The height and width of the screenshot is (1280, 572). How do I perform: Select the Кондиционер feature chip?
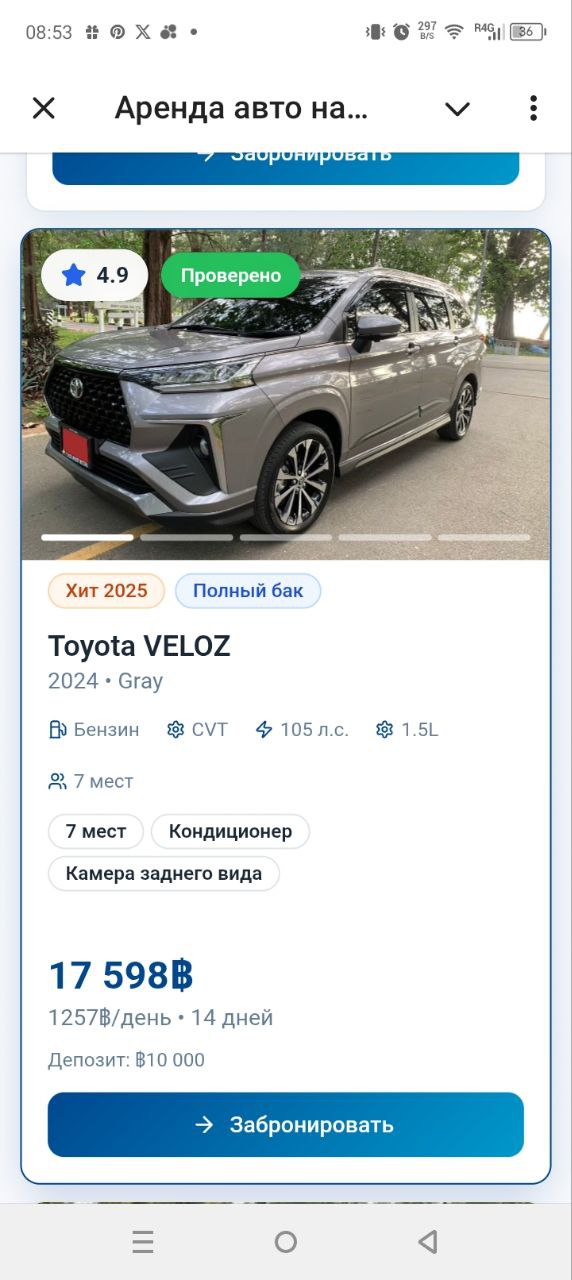tap(230, 831)
